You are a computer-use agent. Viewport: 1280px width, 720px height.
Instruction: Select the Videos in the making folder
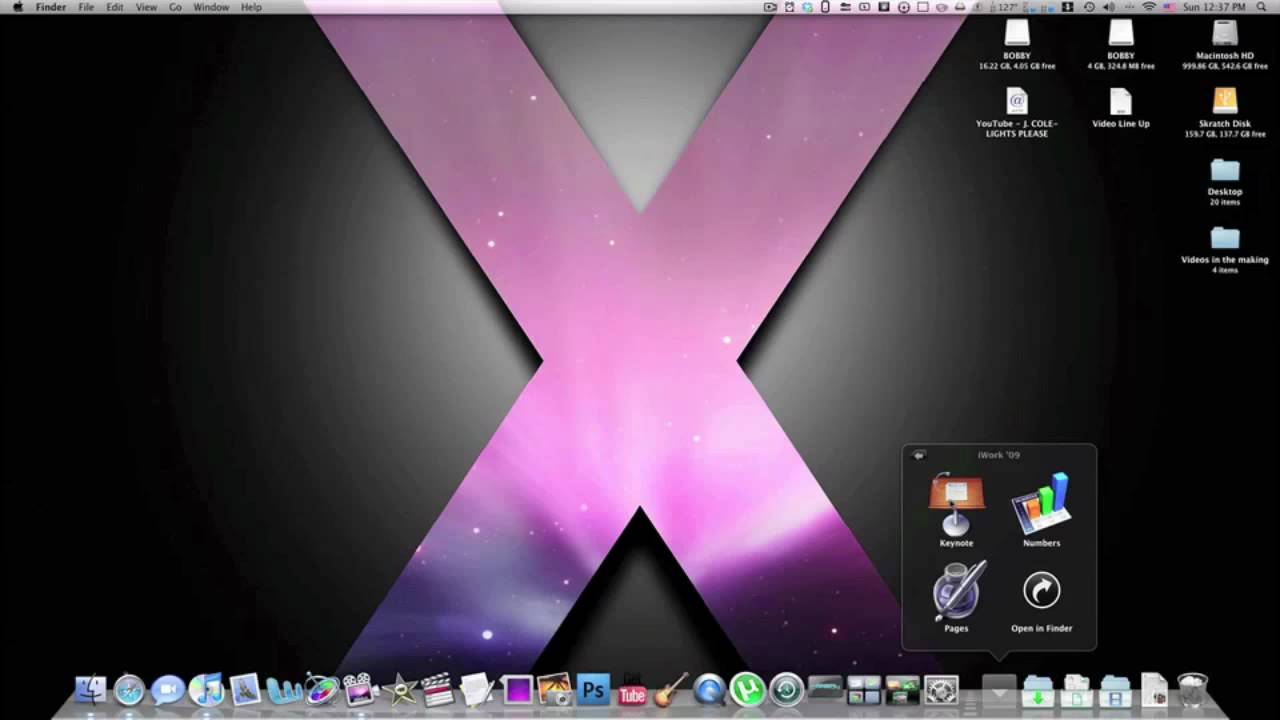[1225, 238]
